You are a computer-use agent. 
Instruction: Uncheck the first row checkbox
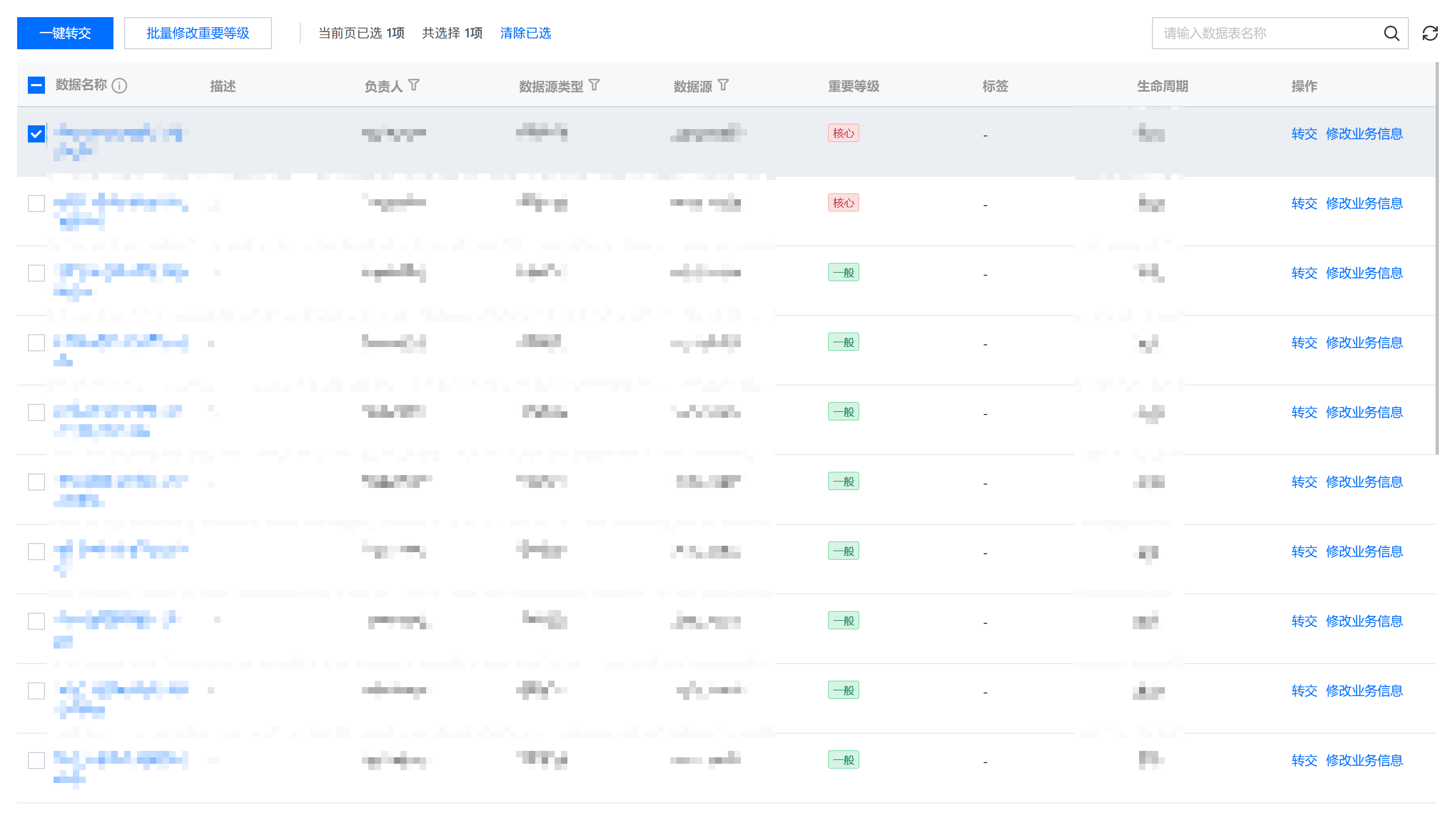point(36,134)
